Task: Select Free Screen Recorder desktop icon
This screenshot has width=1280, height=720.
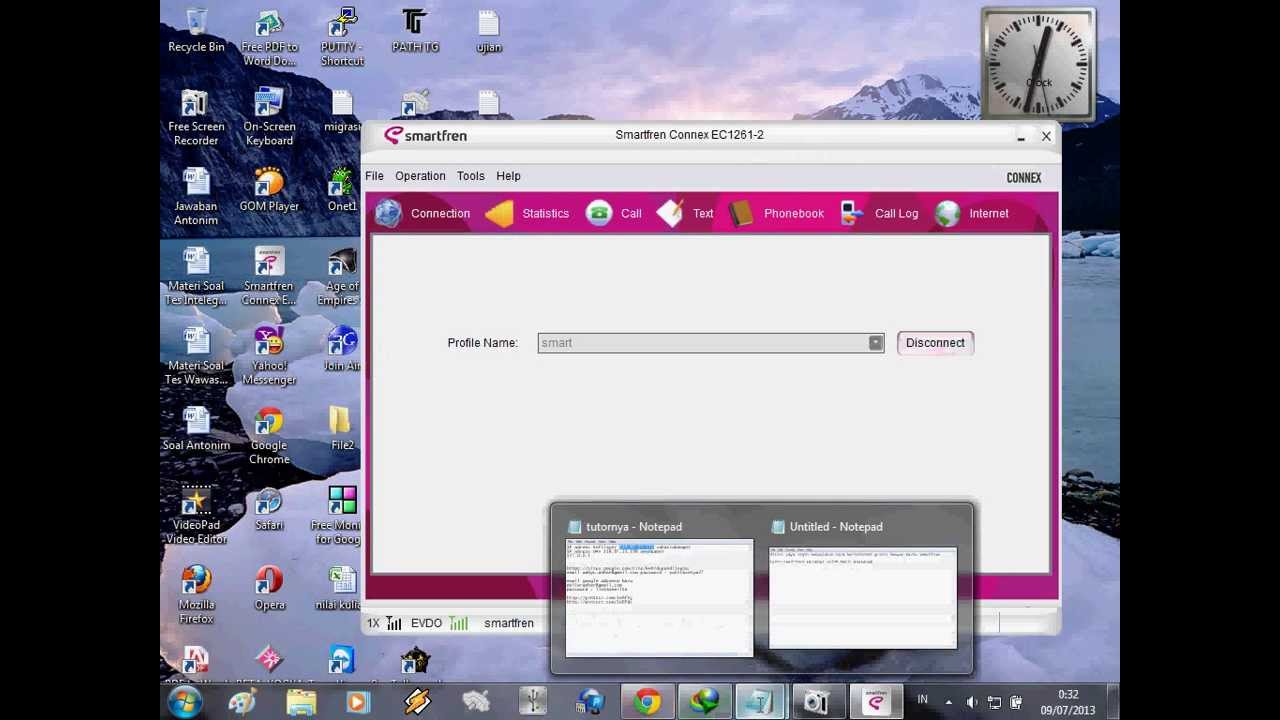Action: pyautogui.click(x=196, y=118)
